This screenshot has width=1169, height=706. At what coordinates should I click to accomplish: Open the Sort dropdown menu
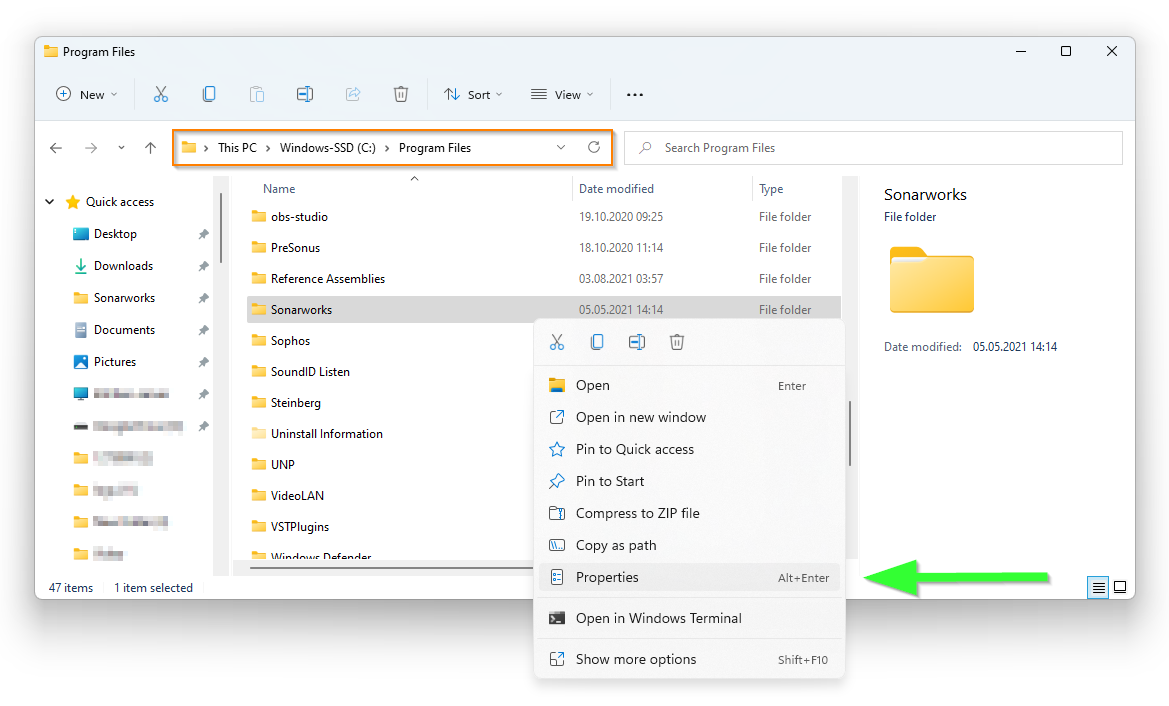(473, 94)
